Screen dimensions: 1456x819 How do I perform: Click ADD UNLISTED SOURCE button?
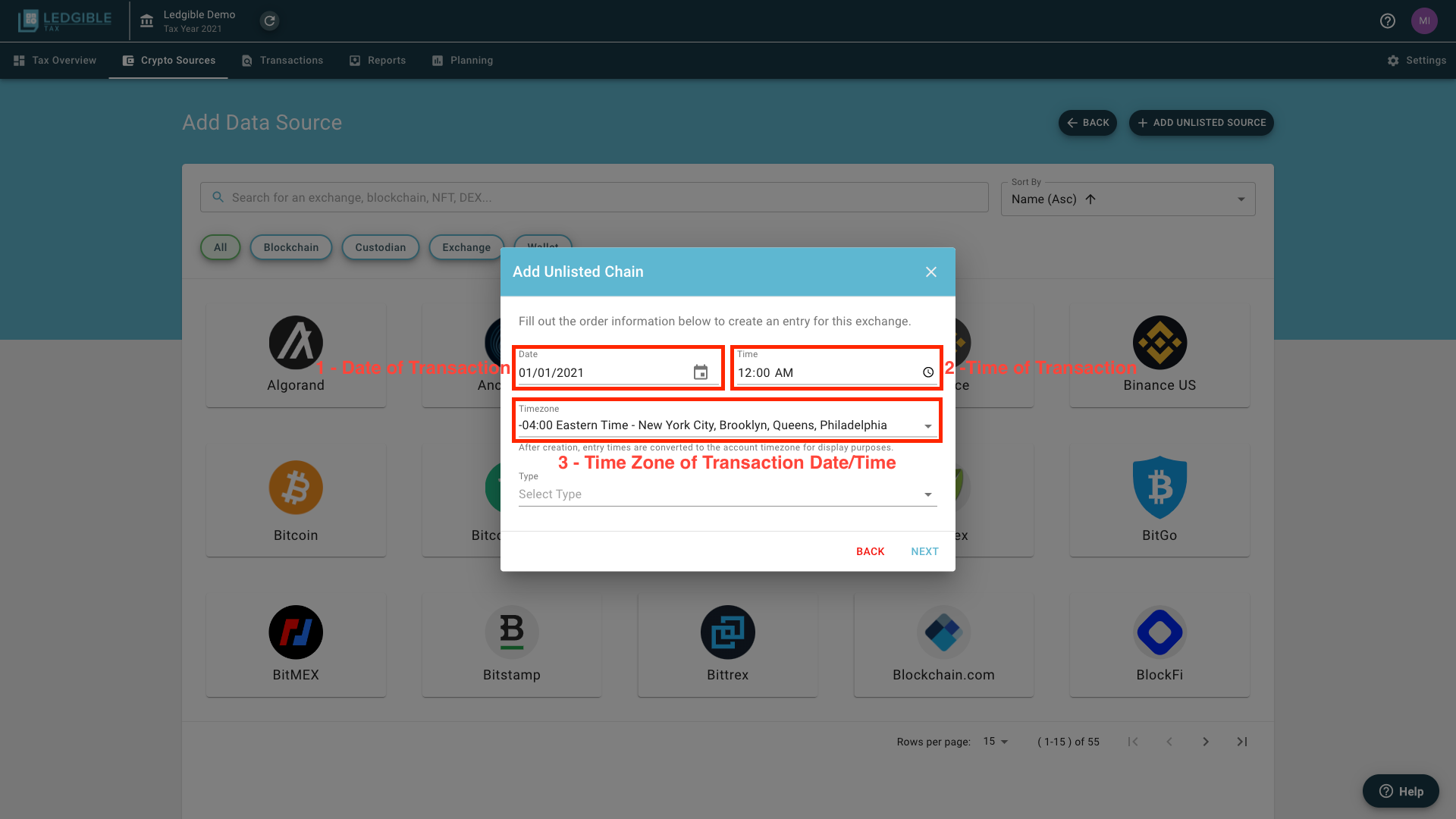pos(1201,123)
